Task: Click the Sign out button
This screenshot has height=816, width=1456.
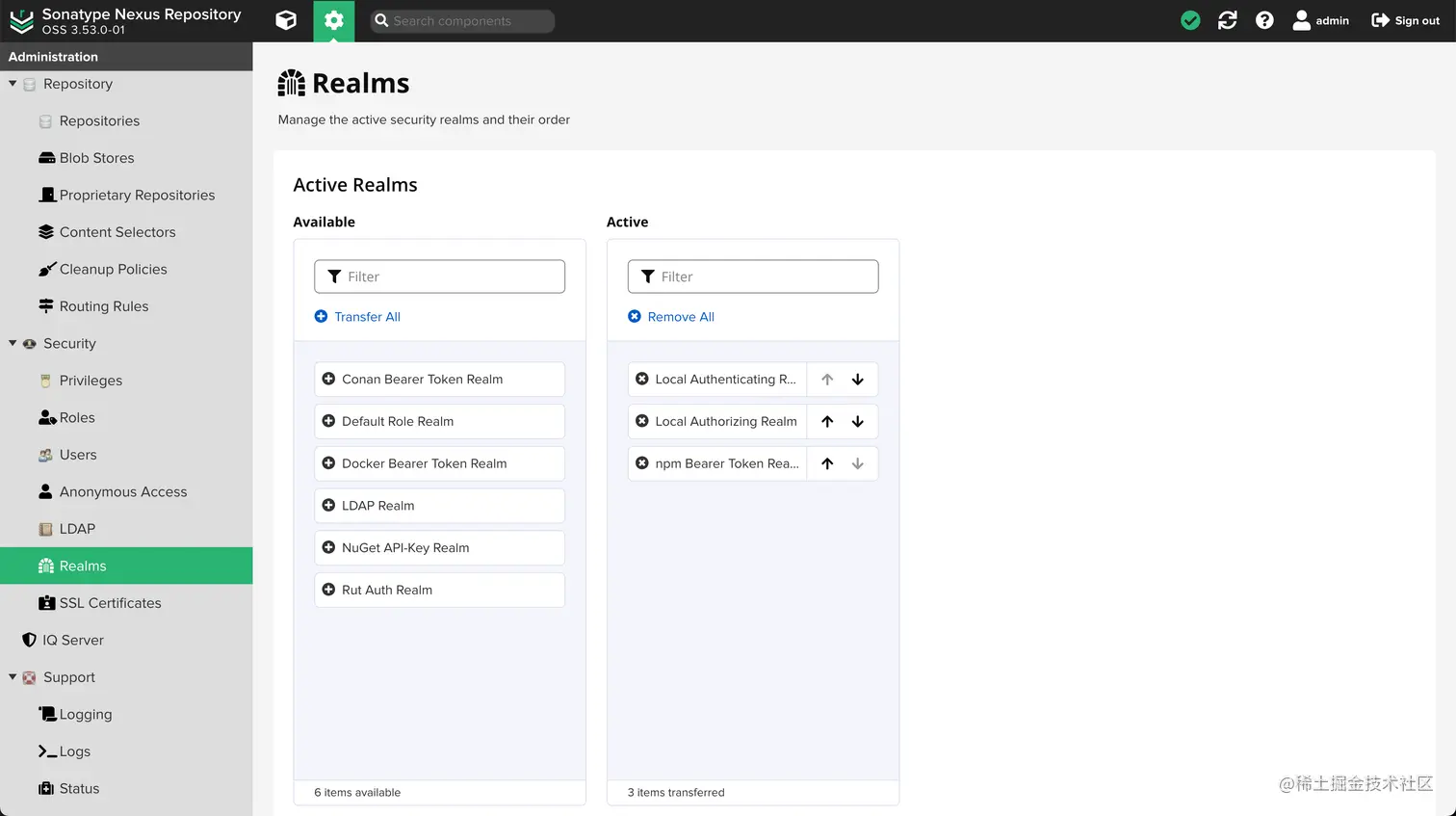Action: 1405,20
